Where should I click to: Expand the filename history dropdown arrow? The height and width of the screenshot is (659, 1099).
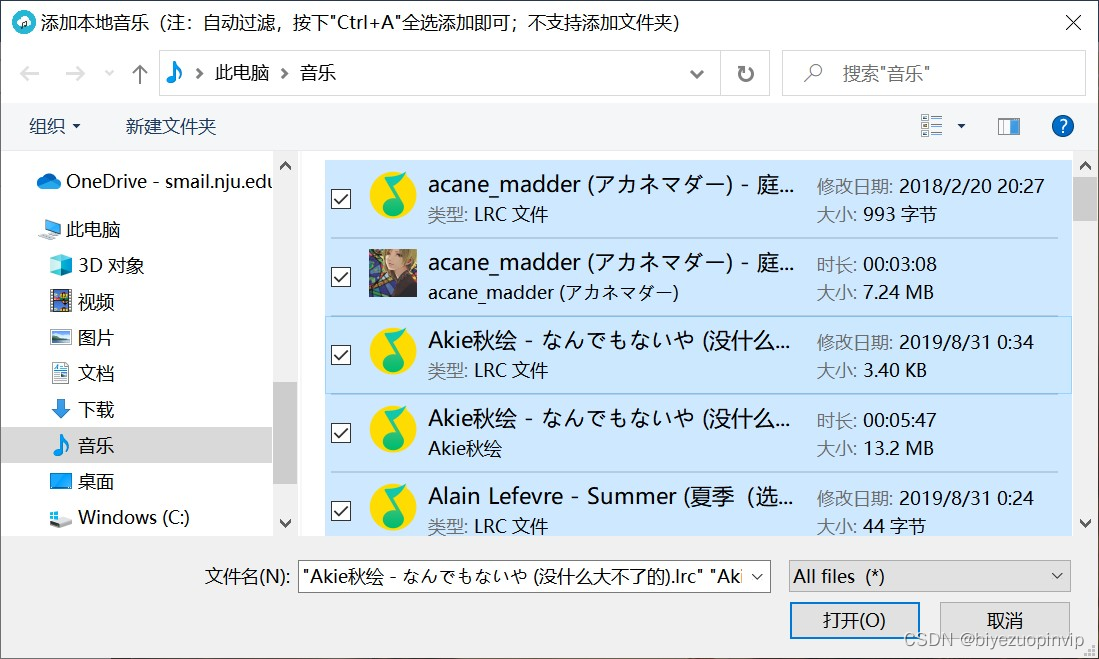(758, 576)
